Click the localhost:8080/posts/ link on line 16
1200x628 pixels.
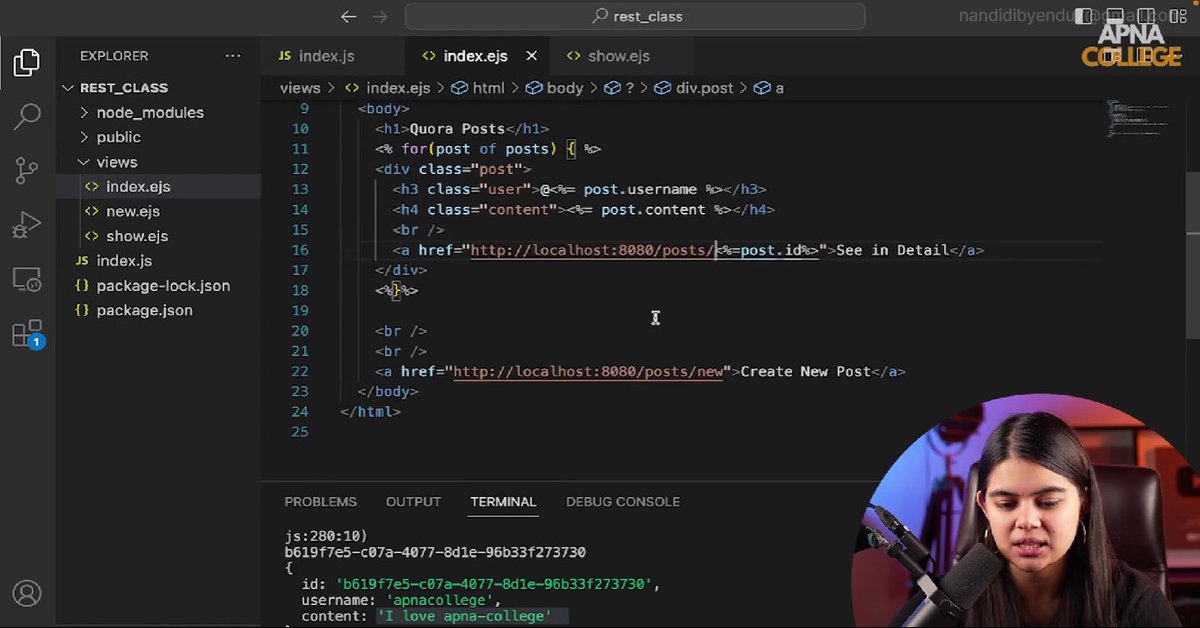click(x=592, y=250)
